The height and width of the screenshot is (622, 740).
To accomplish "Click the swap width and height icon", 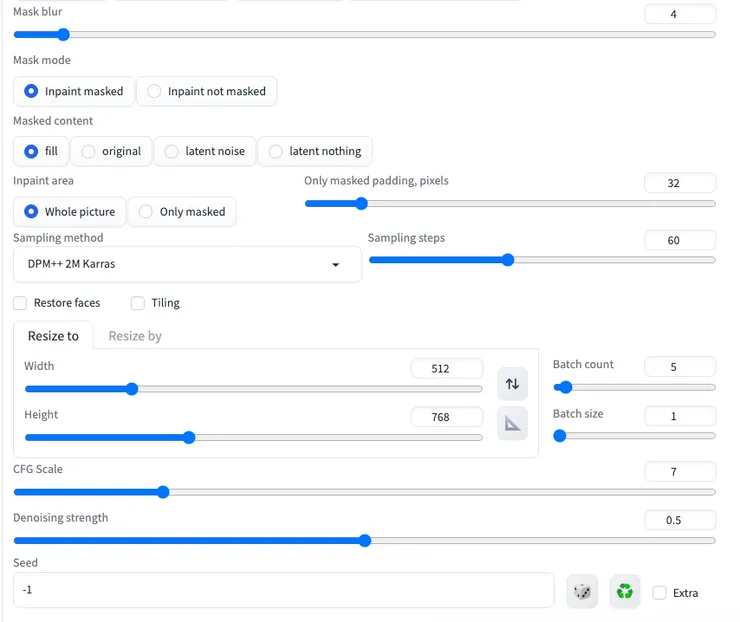I will pos(512,384).
